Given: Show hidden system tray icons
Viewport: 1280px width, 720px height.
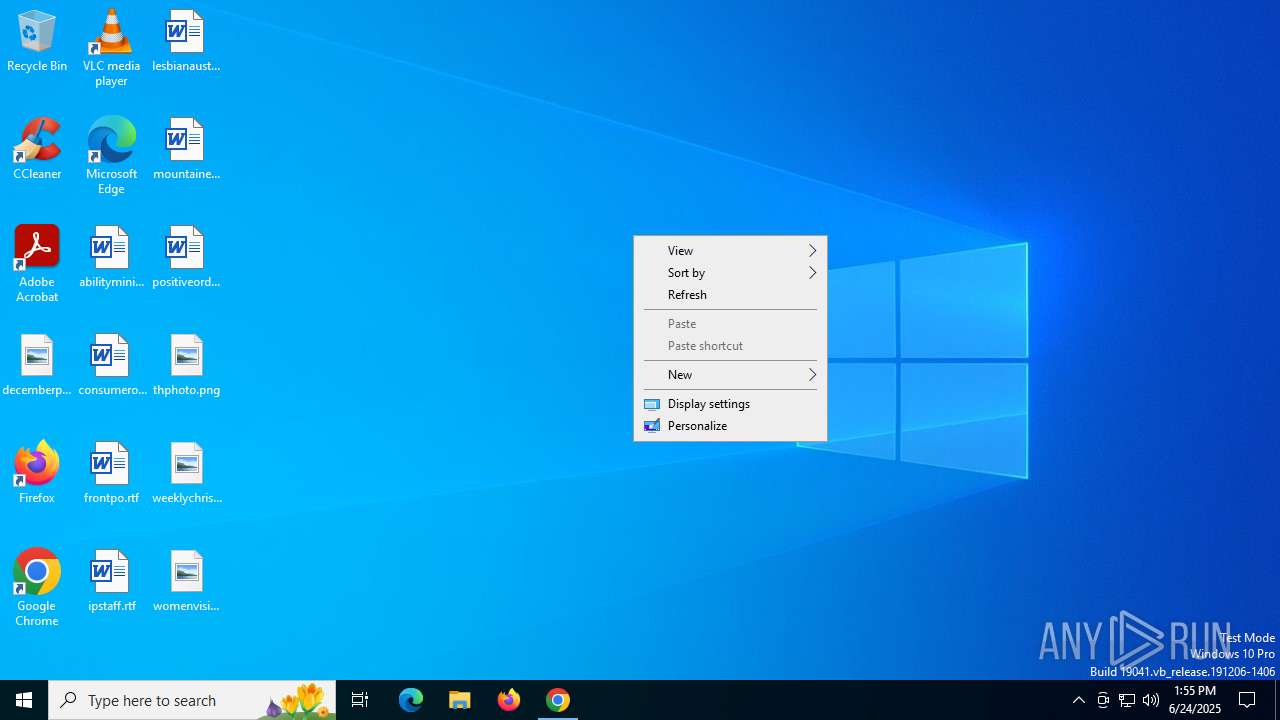Looking at the screenshot, I should coord(1079,700).
